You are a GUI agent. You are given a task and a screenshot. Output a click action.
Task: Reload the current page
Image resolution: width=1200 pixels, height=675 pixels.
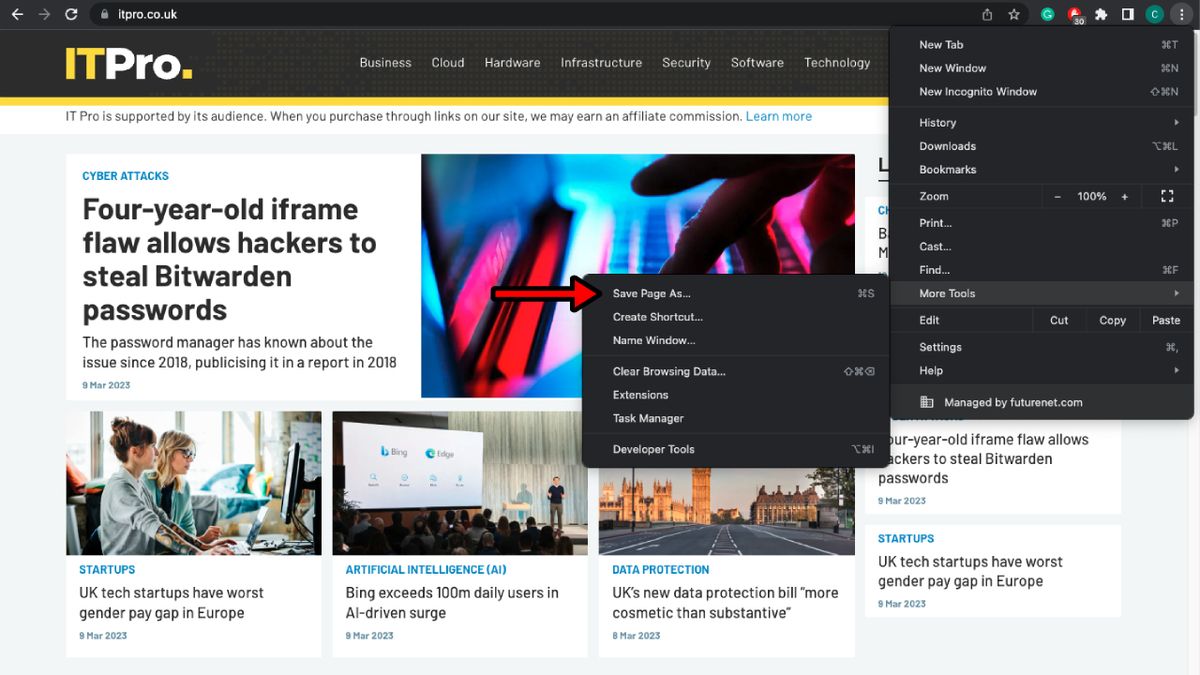click(x=69, y=14)
